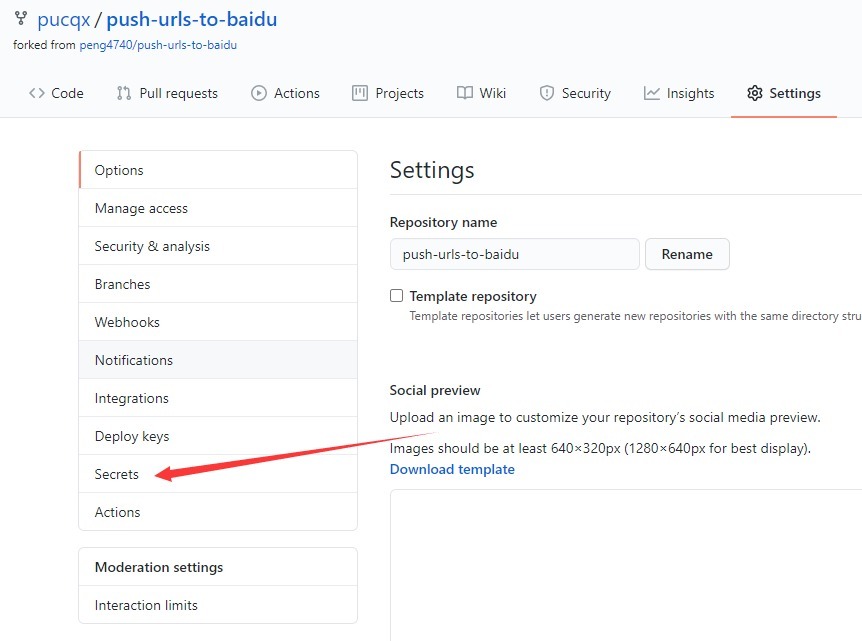This screenshot has width=862, height=641.
Task: Click the Pull requests icon
Action: pos(124,93)
